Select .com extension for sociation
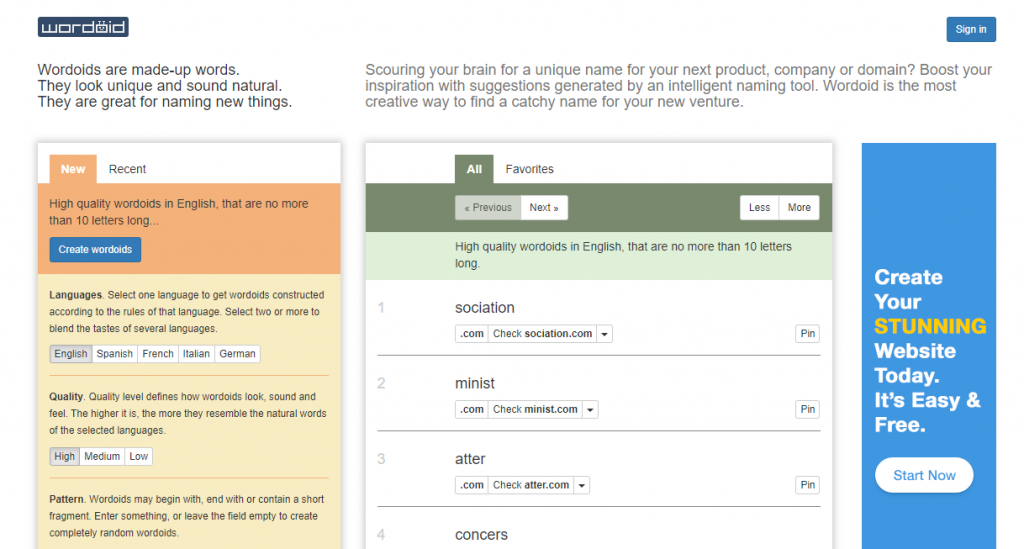 click(x=472, y=334)
